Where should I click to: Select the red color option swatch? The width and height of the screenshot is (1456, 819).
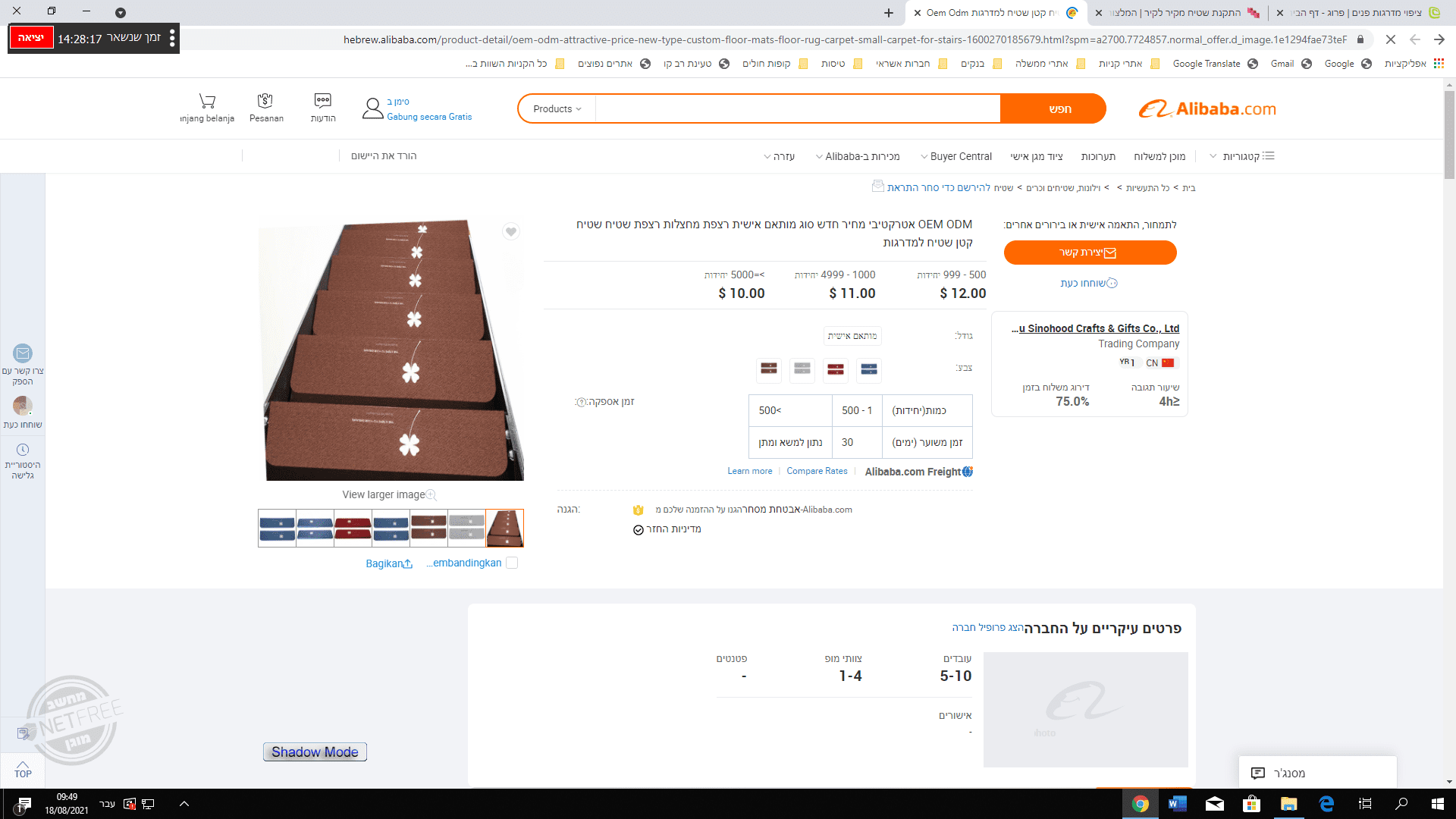(836, 369)
